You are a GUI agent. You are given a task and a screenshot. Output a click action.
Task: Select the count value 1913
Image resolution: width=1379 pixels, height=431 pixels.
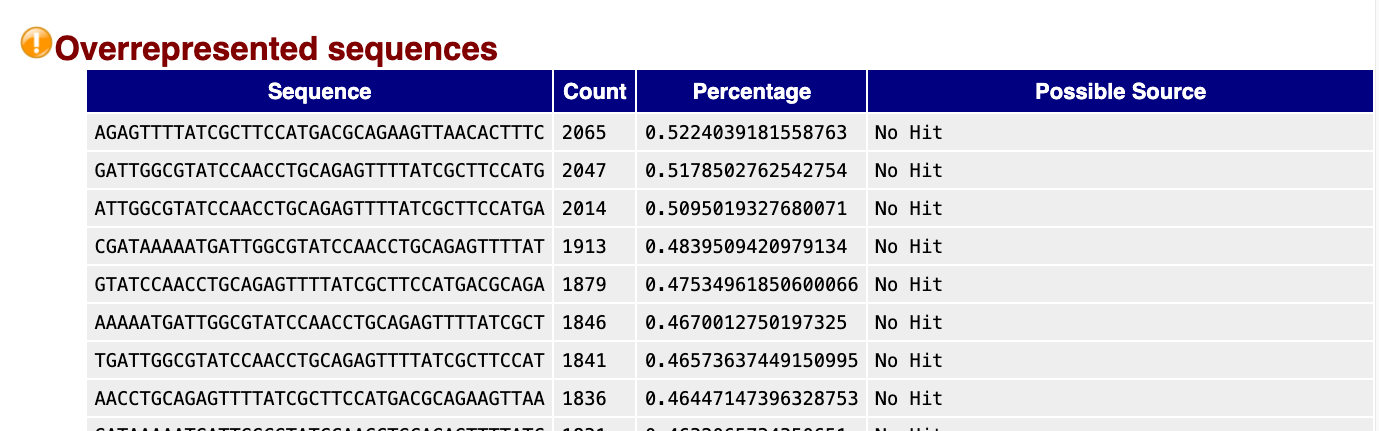[x=584, y=246]
